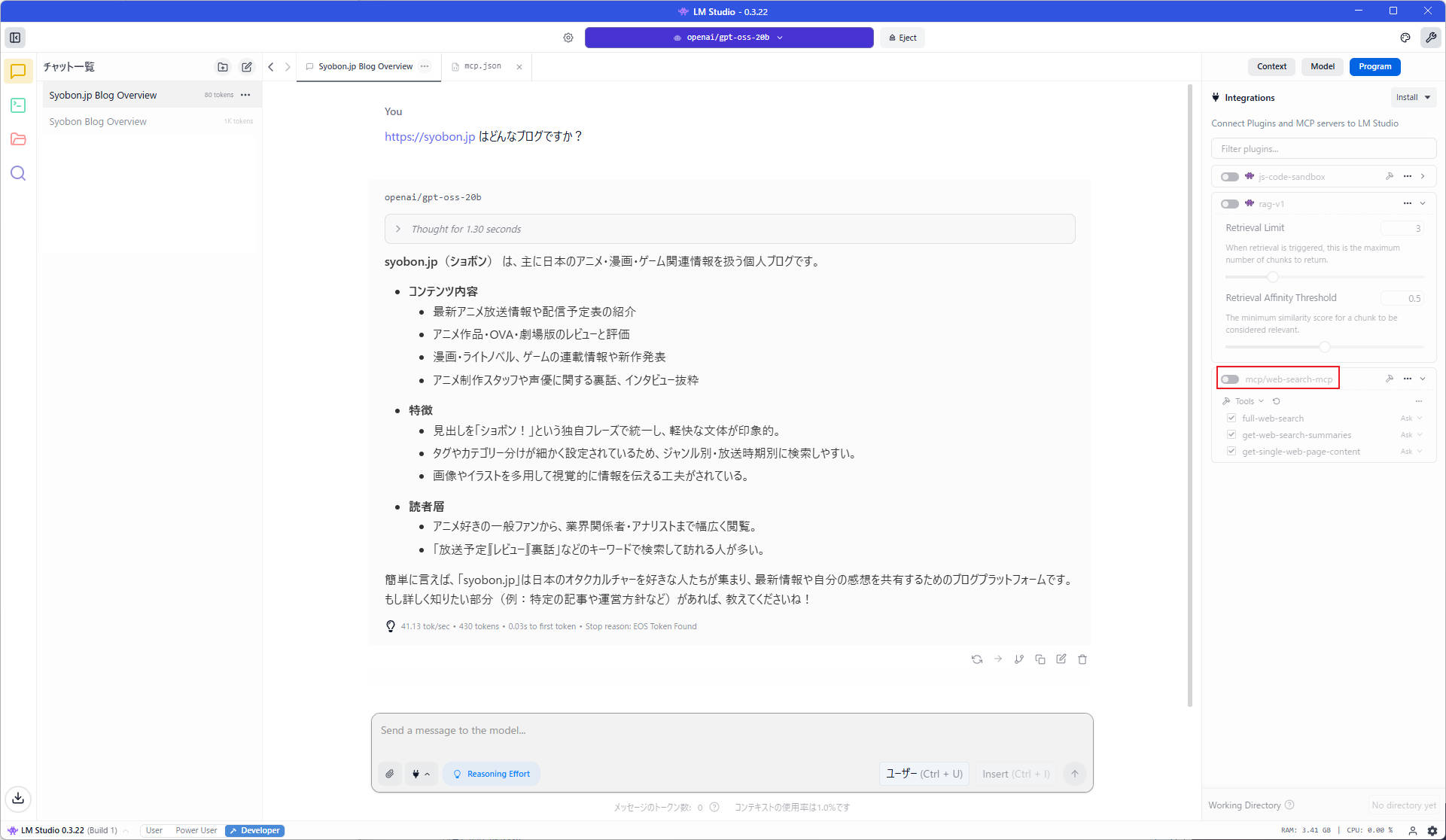
Task: Switch to User mode in status bar
Action: click(154, 831)
